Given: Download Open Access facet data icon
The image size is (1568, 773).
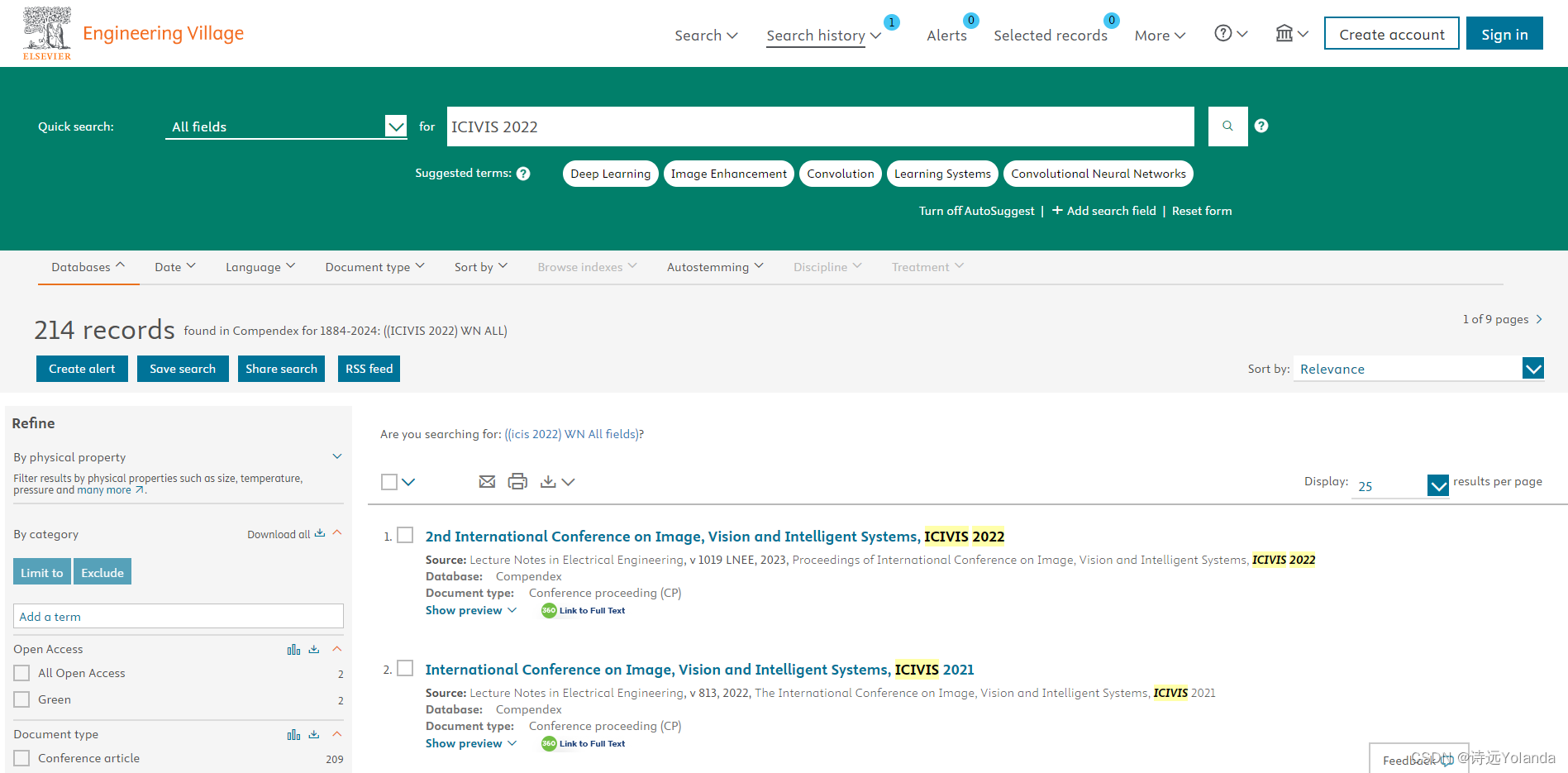Looking at the screenshot, I should pyautogui.click(x=314, y=650).
